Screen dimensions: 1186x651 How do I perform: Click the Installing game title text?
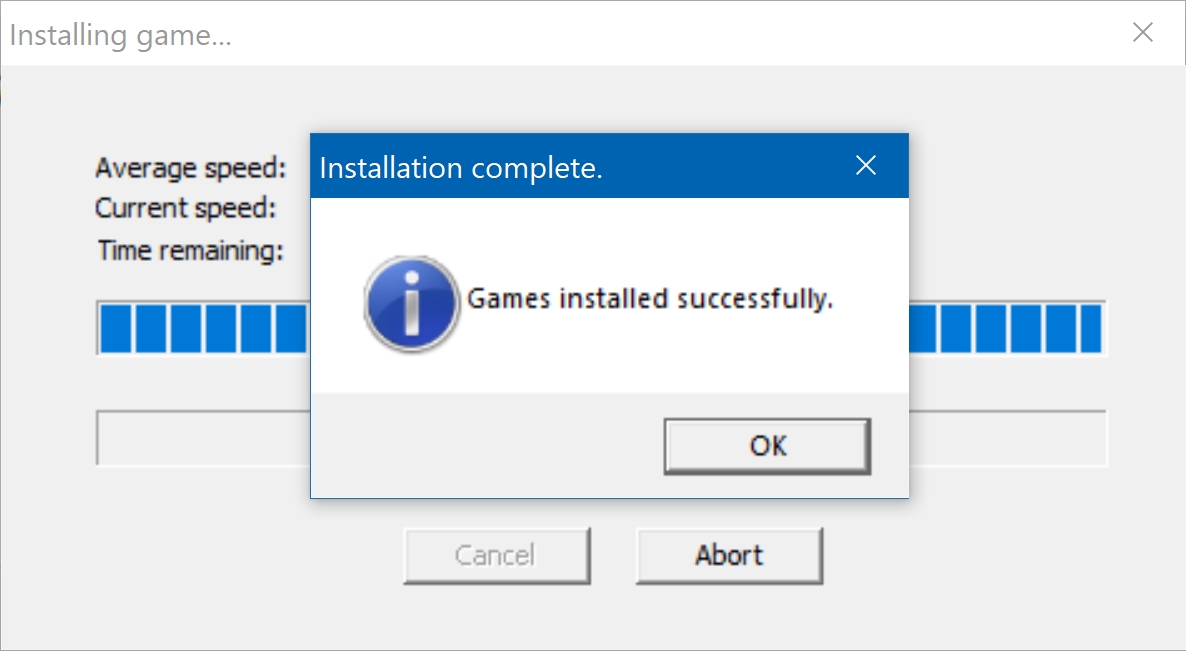120,35
